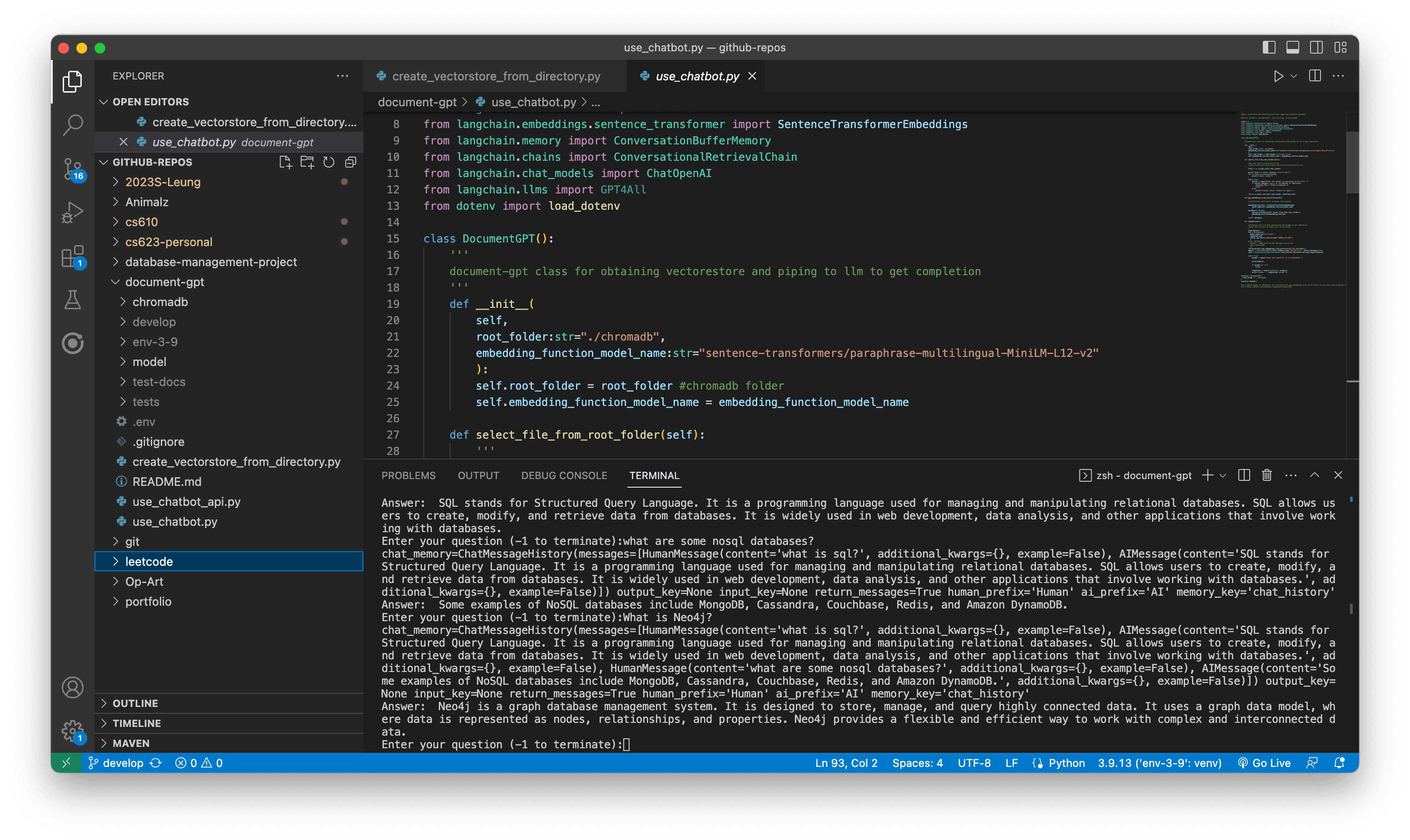Click the feedback icon in status bar
The image size is (1410, 840).
click(1311, 763)
